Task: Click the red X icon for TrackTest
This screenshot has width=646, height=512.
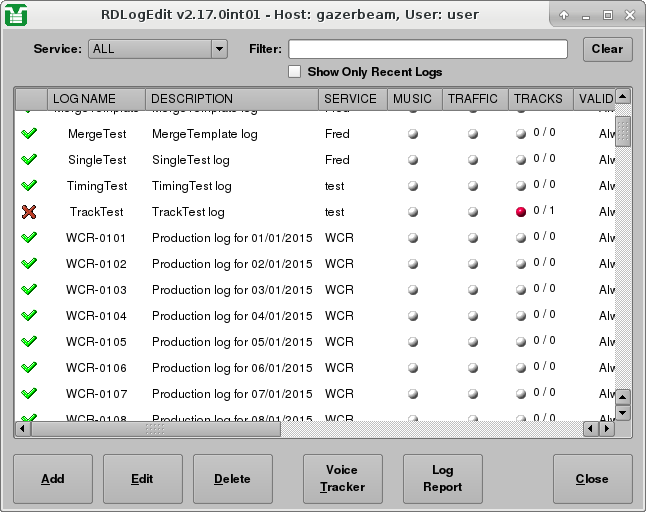Action: coord(29,212)
